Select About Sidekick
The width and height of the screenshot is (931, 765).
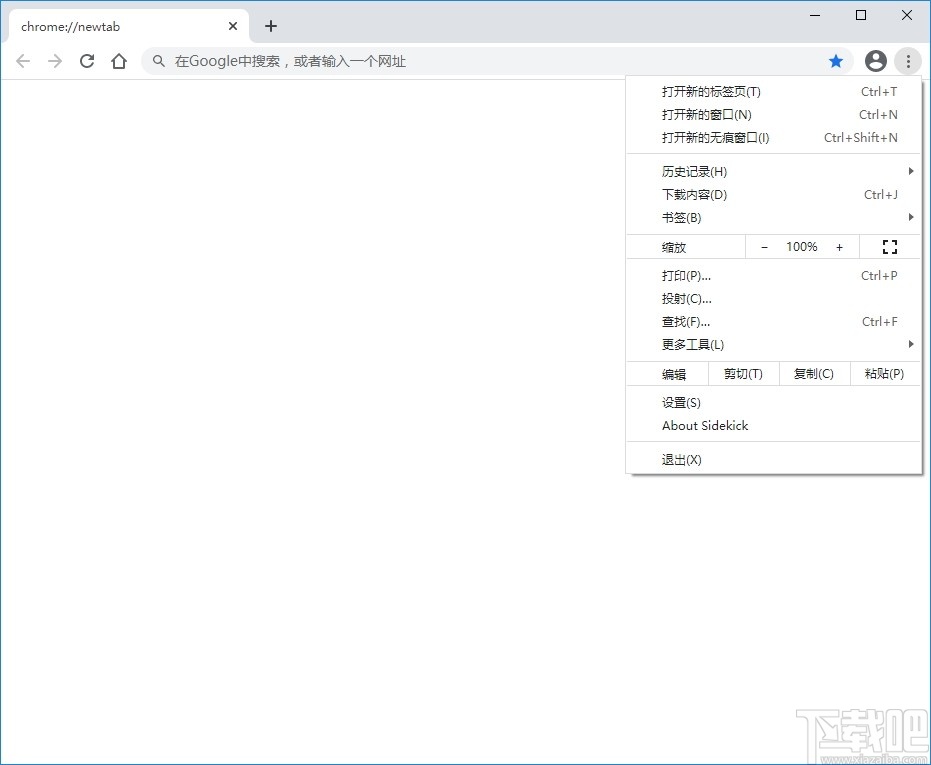click(x=704, y=425)
